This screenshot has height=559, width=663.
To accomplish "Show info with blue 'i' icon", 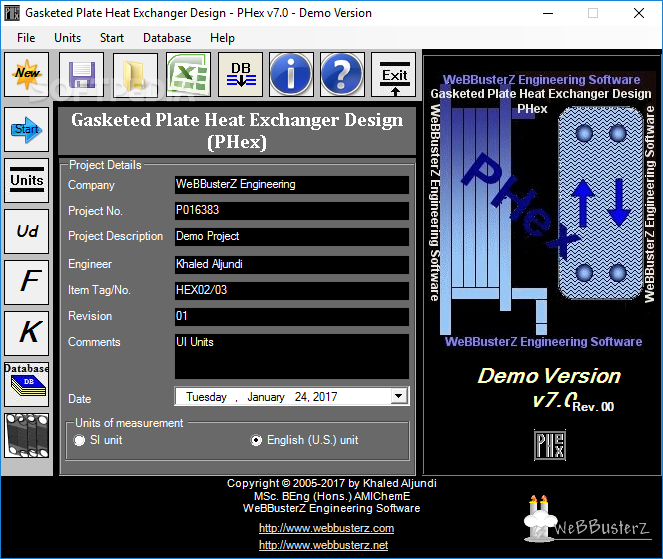I will [291, 74].
